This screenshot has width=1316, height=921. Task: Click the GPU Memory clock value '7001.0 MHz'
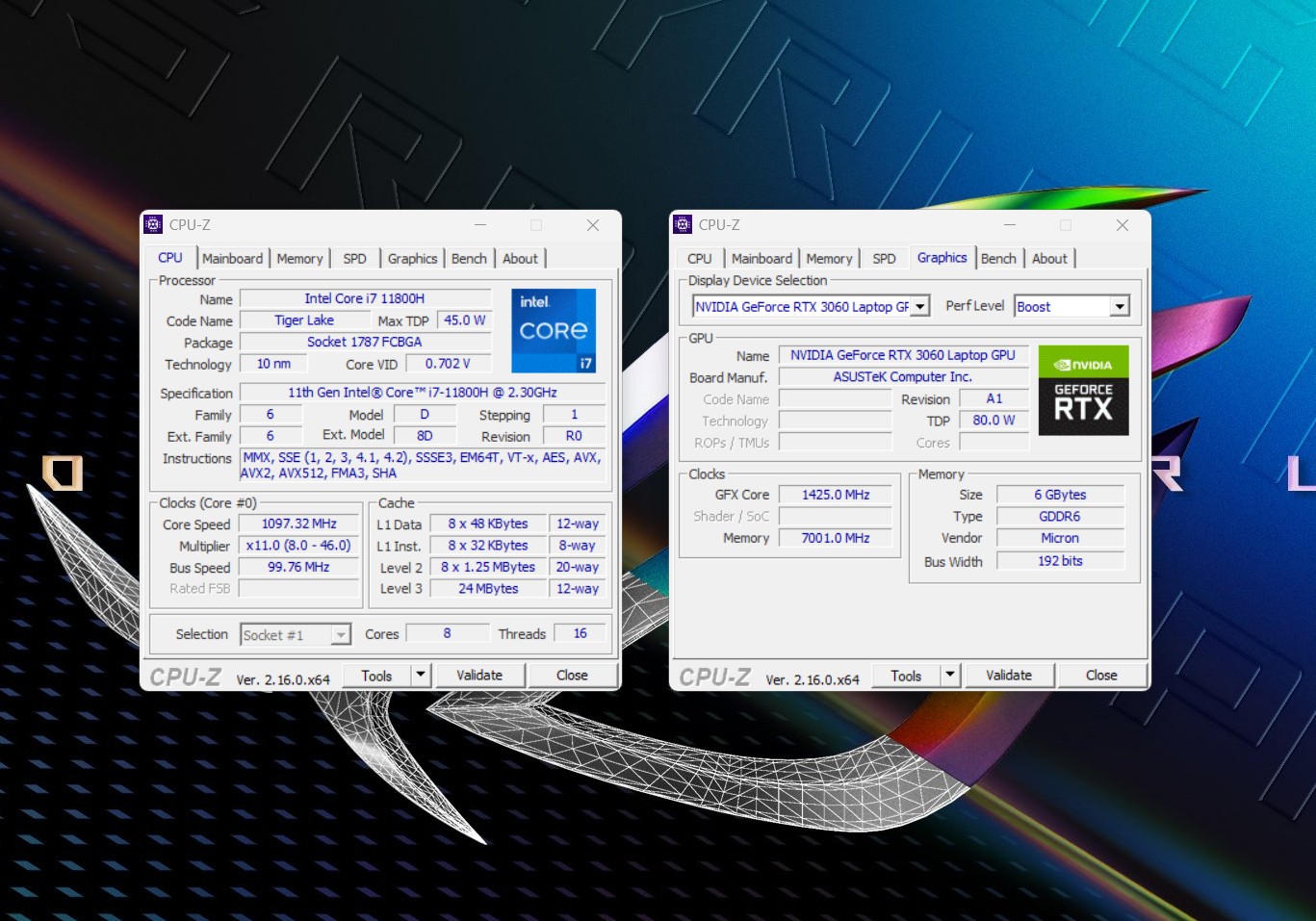click(836, 538)
